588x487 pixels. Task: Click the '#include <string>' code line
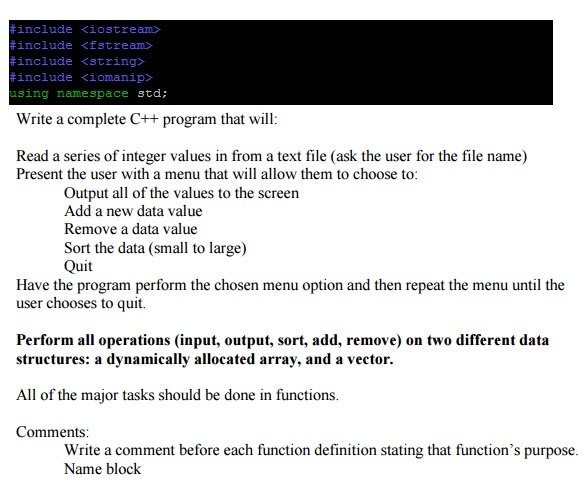tap(77, 61)
